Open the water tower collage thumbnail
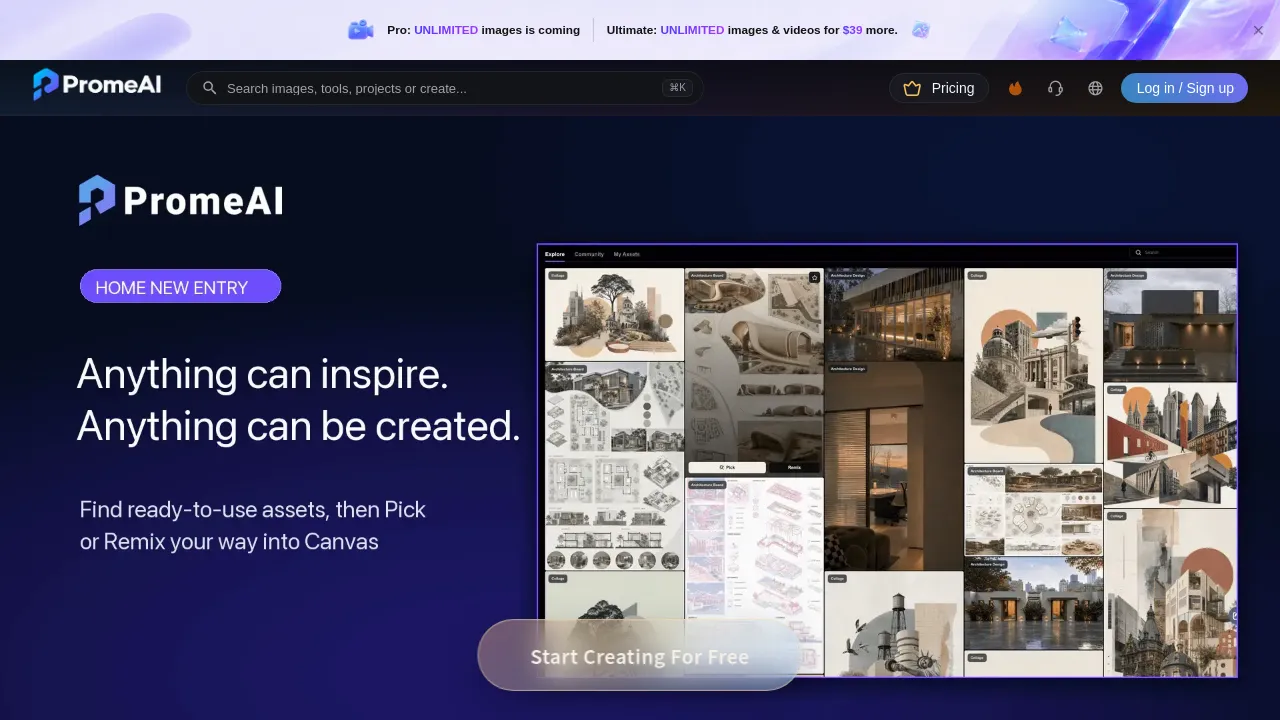 pos(894,625)
